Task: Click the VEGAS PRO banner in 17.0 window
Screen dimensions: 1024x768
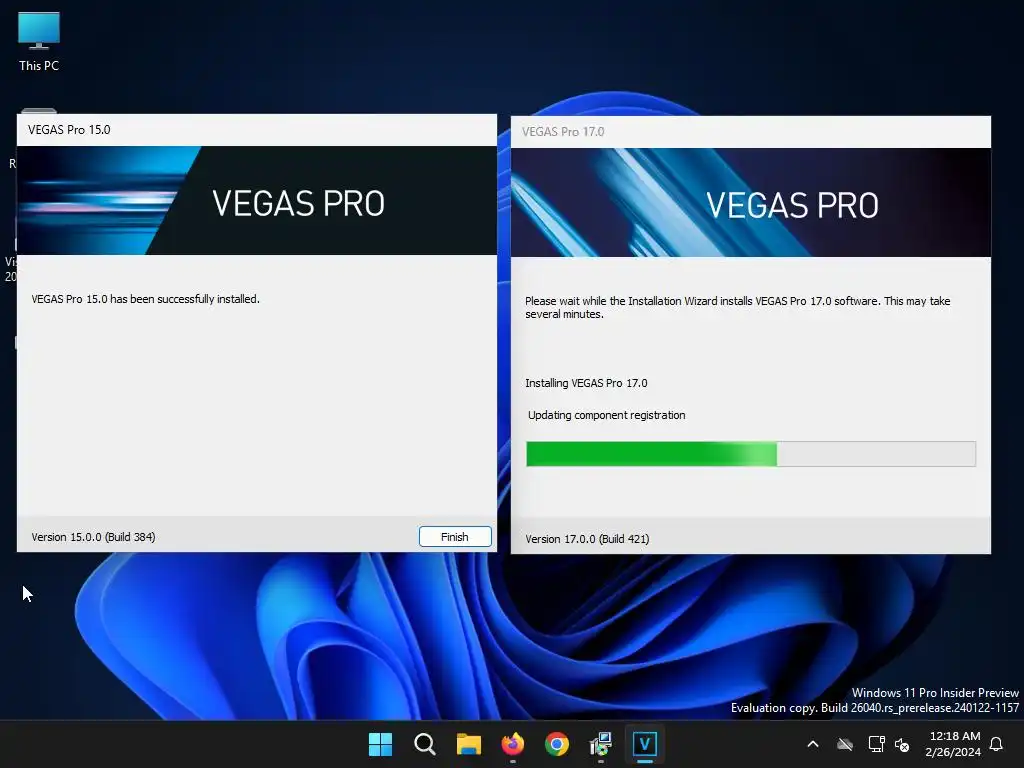Action: [x=751, y=202]
